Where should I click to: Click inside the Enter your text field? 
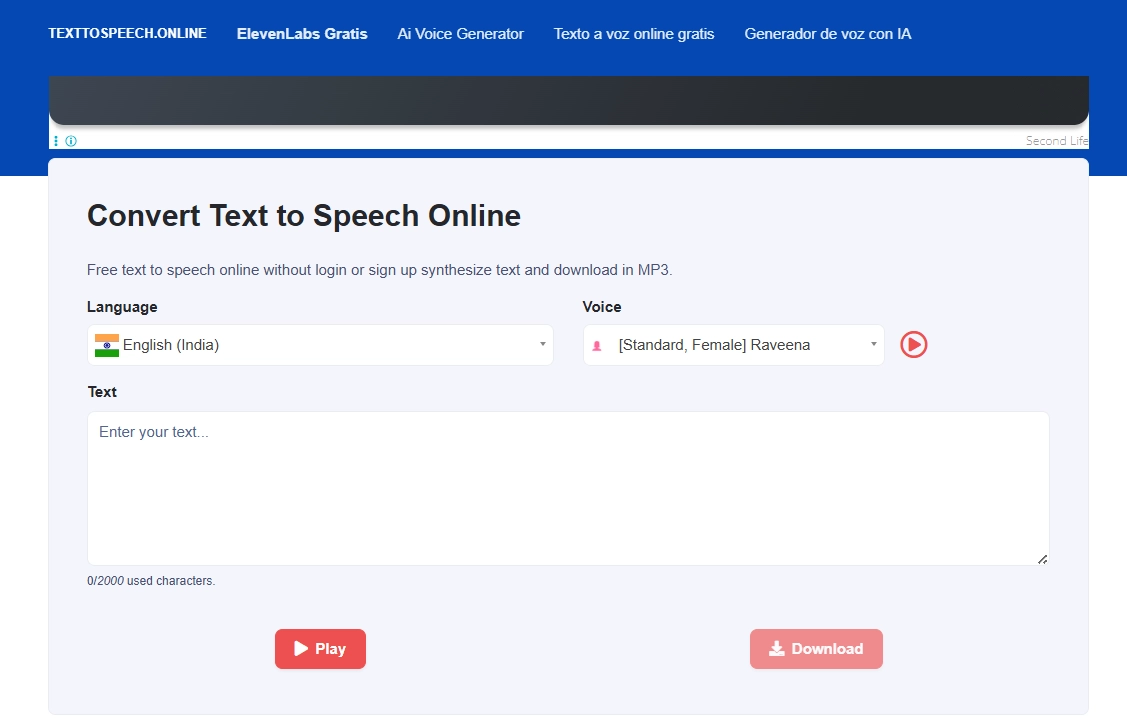568,487
